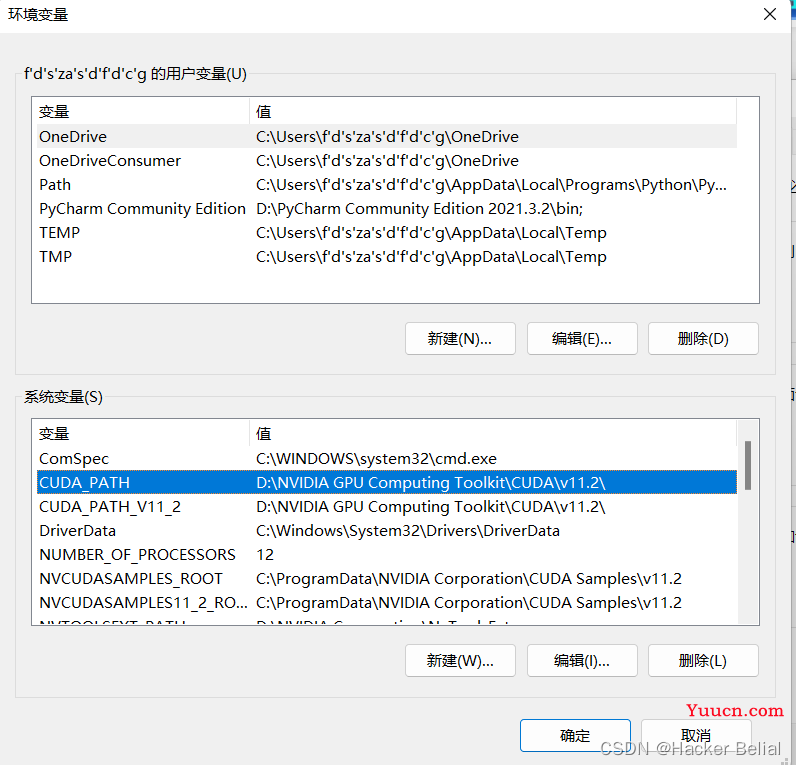
Task: Click the 值 header in user variables
Action: 493,111
